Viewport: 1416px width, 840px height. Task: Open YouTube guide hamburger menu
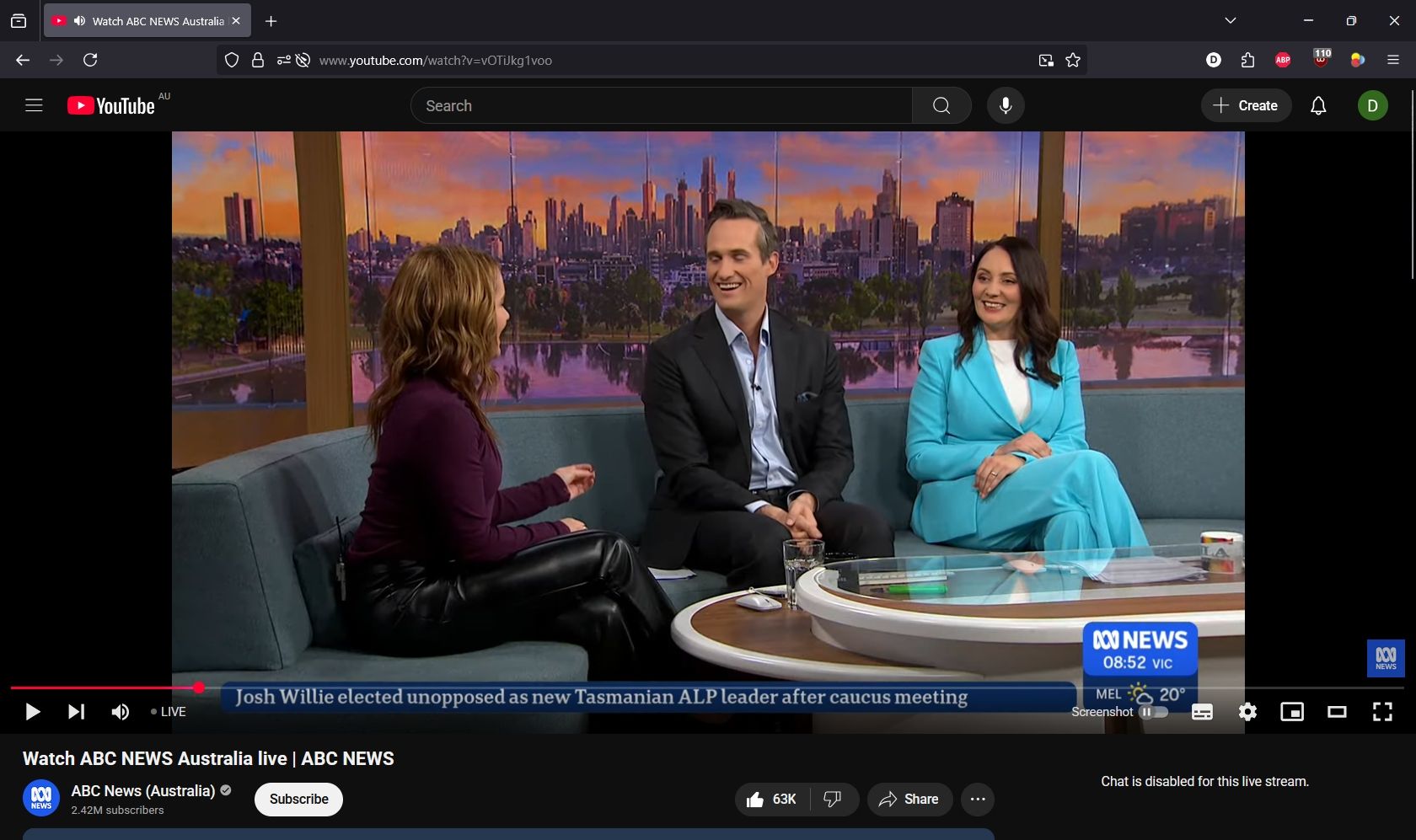click(x=34, y=106)
